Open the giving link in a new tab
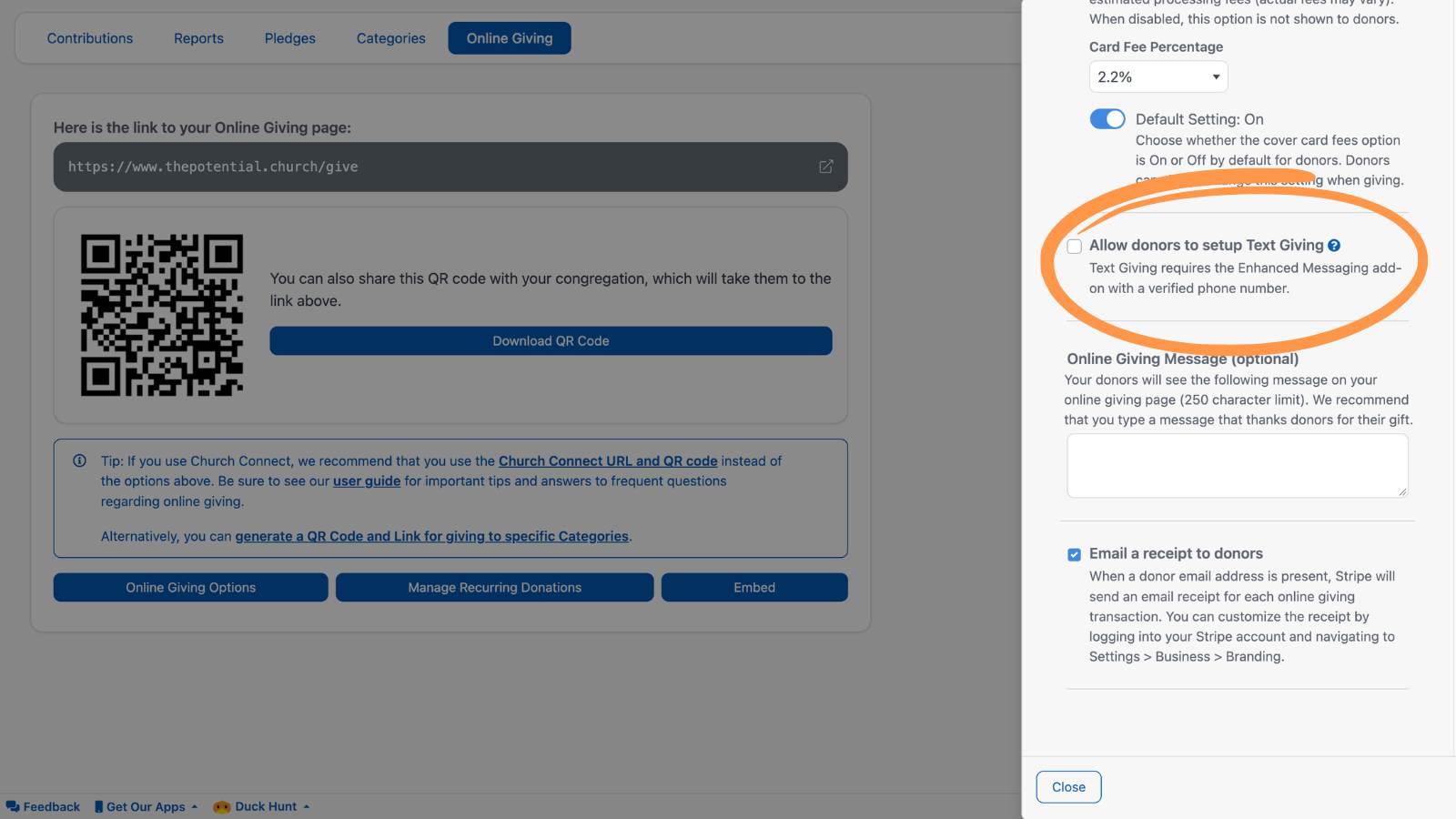This screenshot has width=1456, height=819. pyautogui.click(x=825, y=167)
